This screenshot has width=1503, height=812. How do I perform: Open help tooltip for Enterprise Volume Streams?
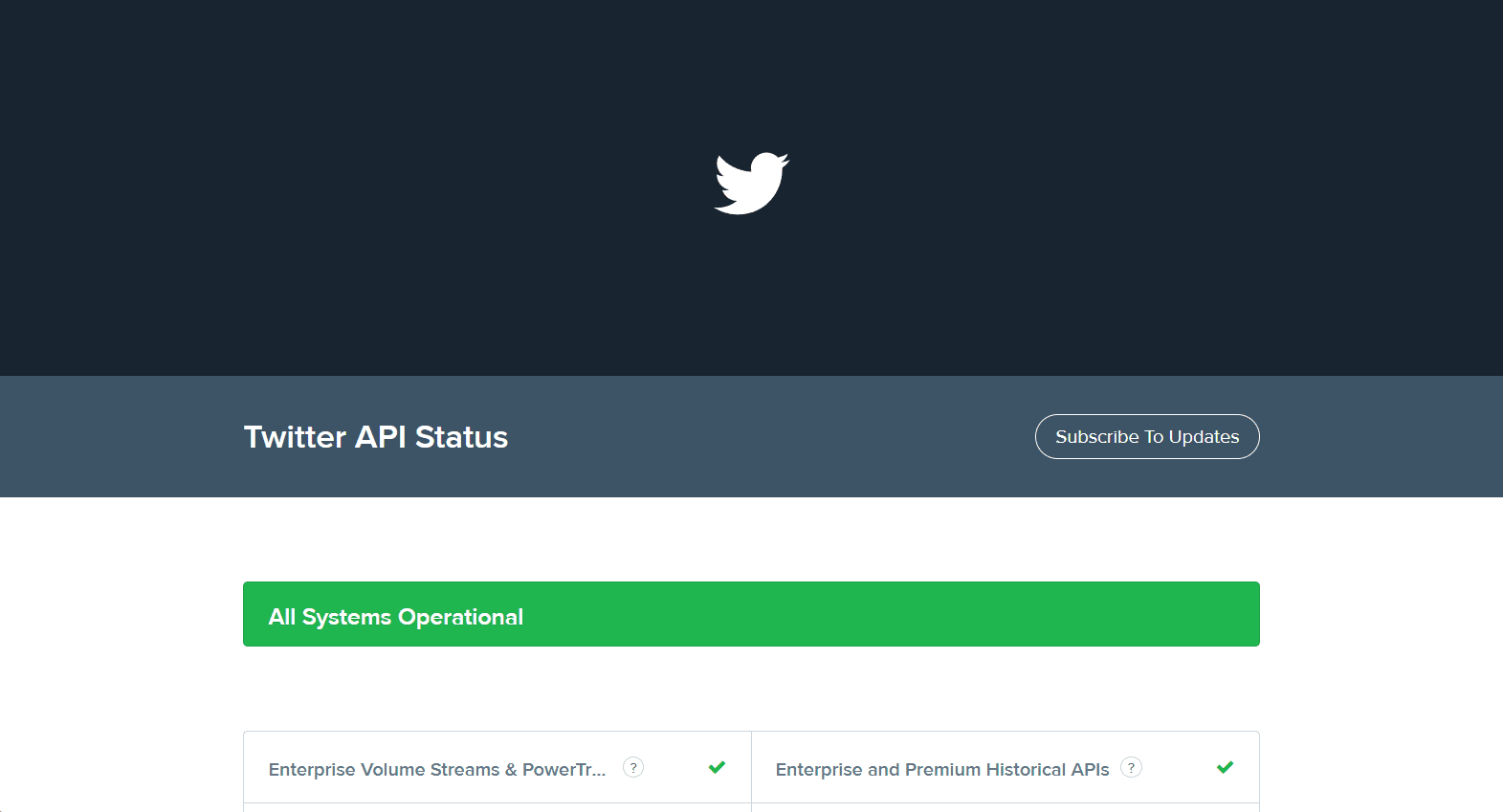(633, 767)
